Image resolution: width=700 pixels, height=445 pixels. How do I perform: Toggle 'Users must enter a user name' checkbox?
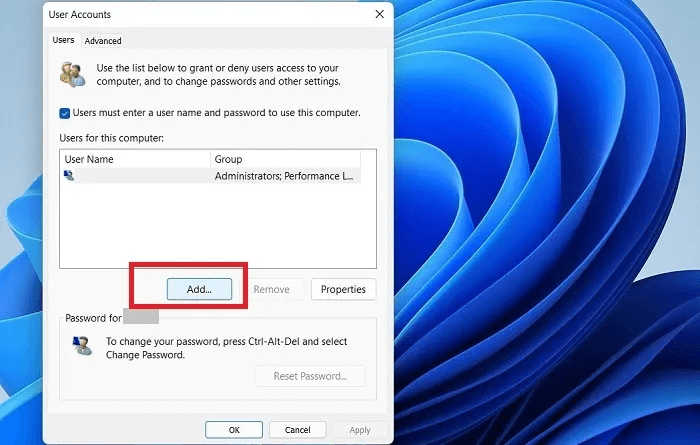65,113
